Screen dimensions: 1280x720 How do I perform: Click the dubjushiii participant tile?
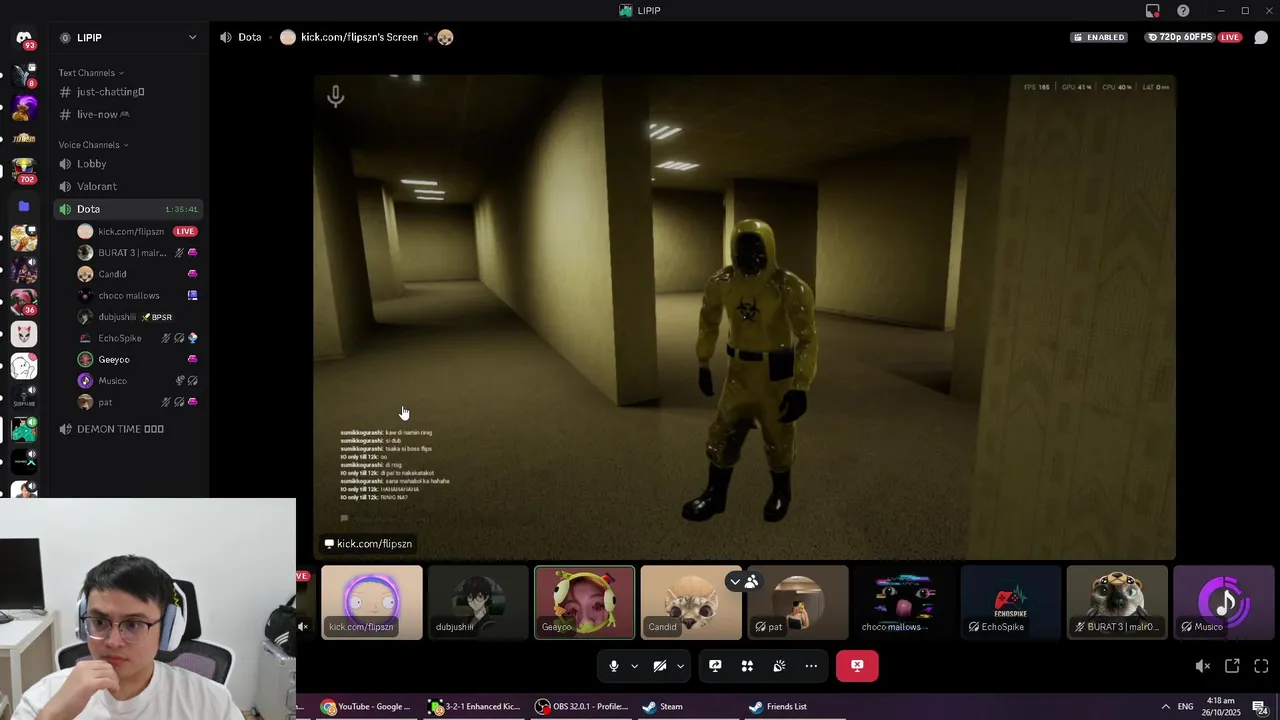pyautogui.click(x=478, y=603)
